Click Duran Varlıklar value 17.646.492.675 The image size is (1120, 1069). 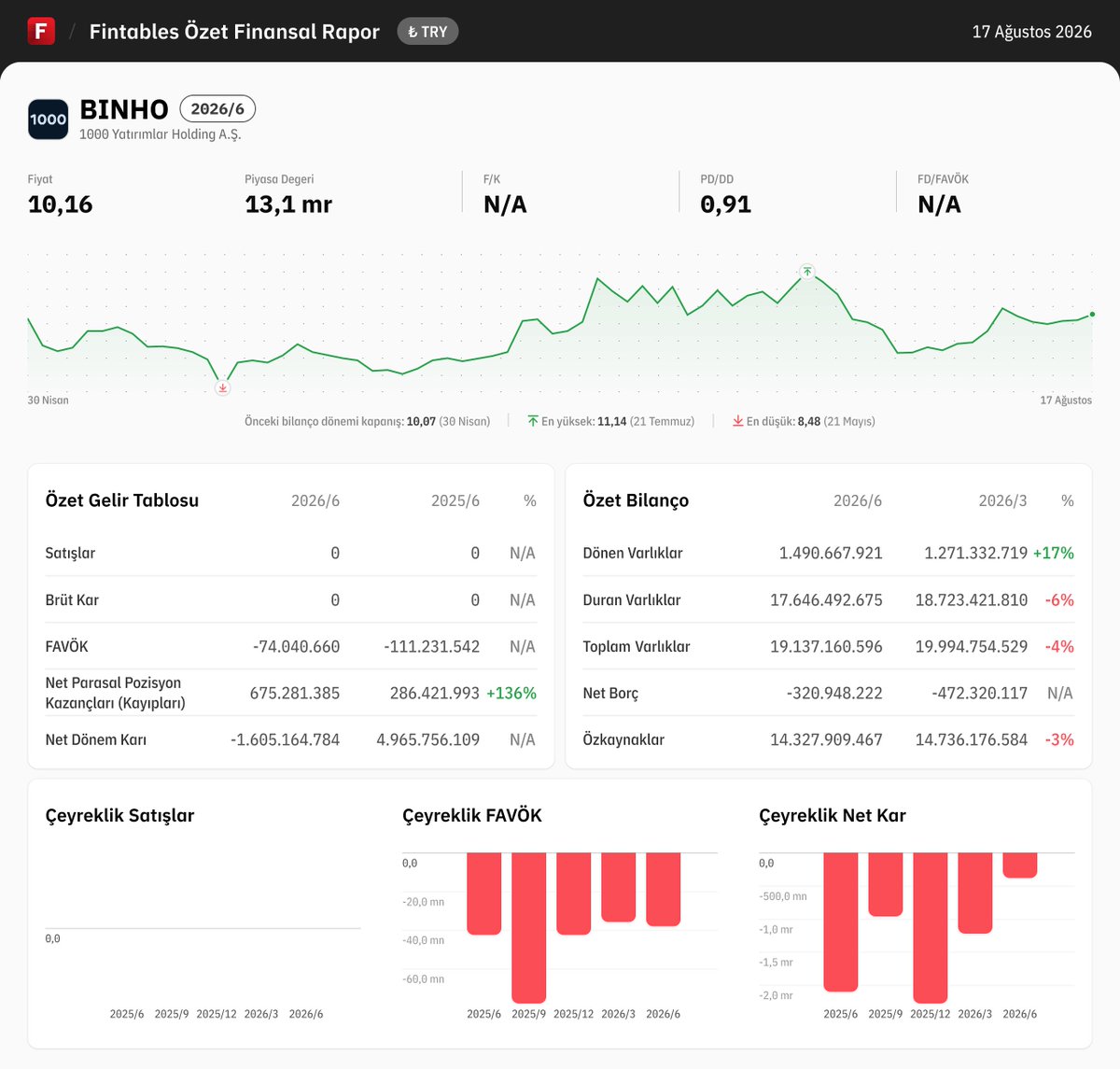click(826, 599)
